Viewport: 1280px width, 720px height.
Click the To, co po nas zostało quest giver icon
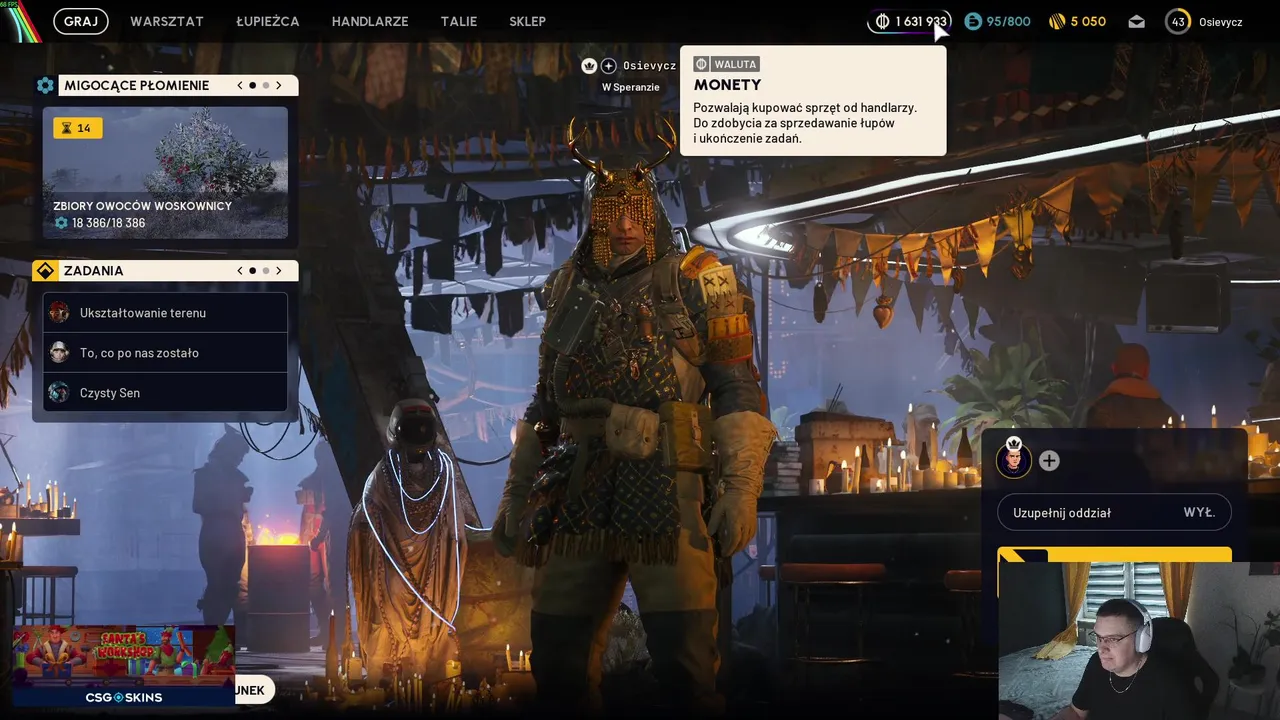pyautogui.click(x=59, y=352)
